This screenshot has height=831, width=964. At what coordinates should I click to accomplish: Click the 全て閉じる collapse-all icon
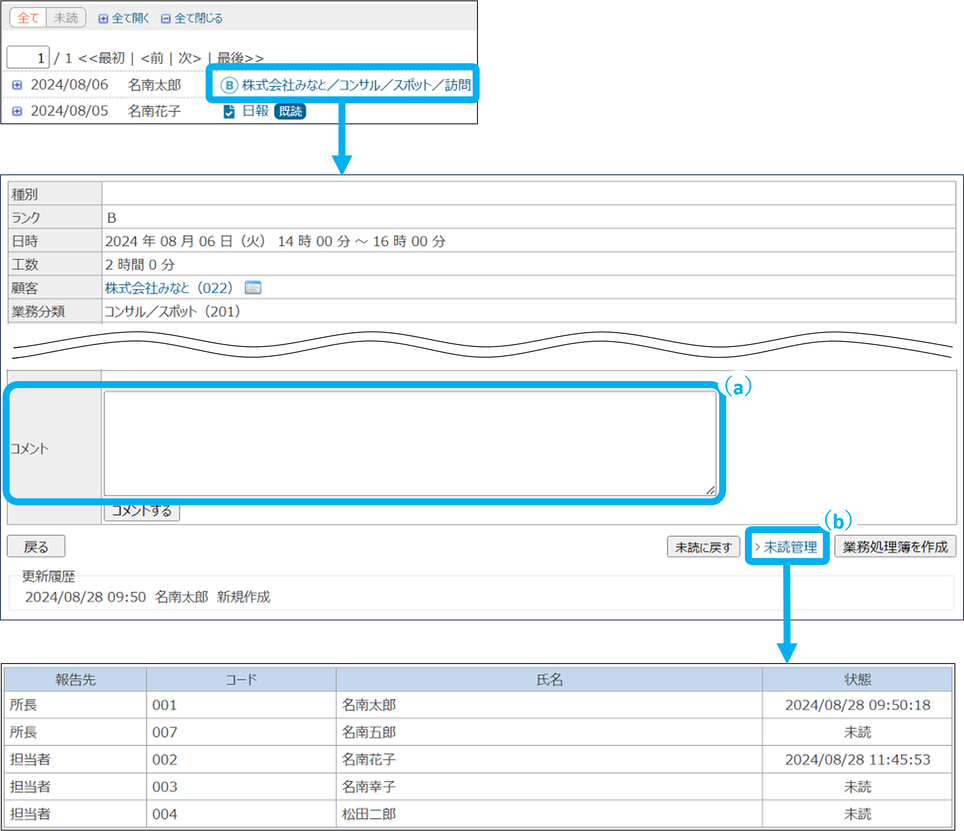[166, 18]
